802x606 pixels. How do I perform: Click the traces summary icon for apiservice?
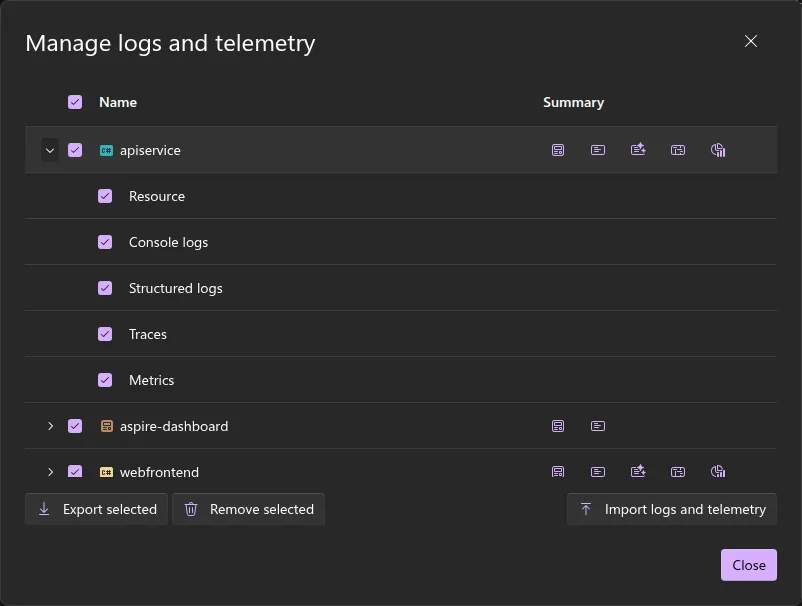tap(678, 150)
